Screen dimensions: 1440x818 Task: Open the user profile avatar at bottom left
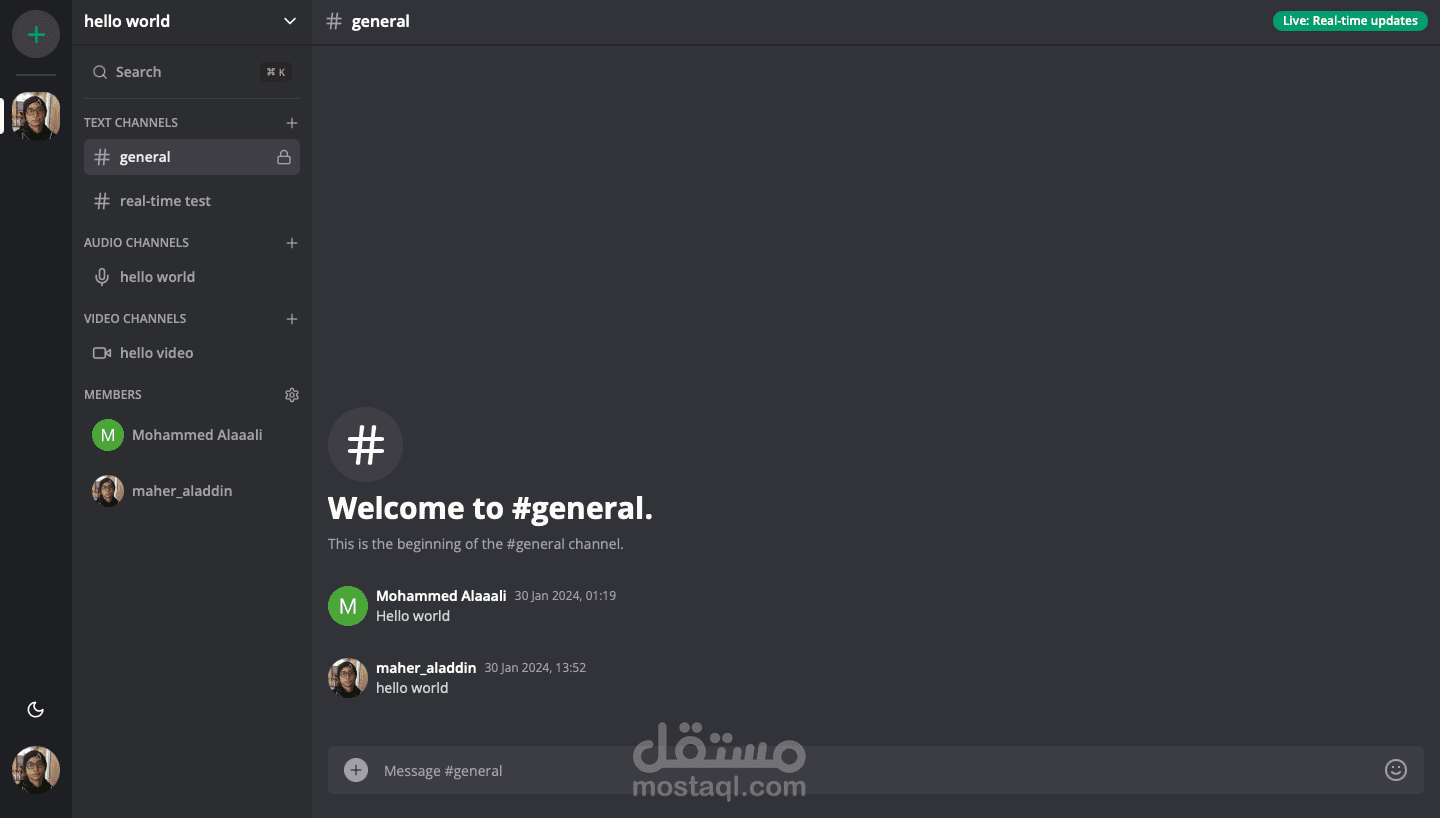click(36, 770)
